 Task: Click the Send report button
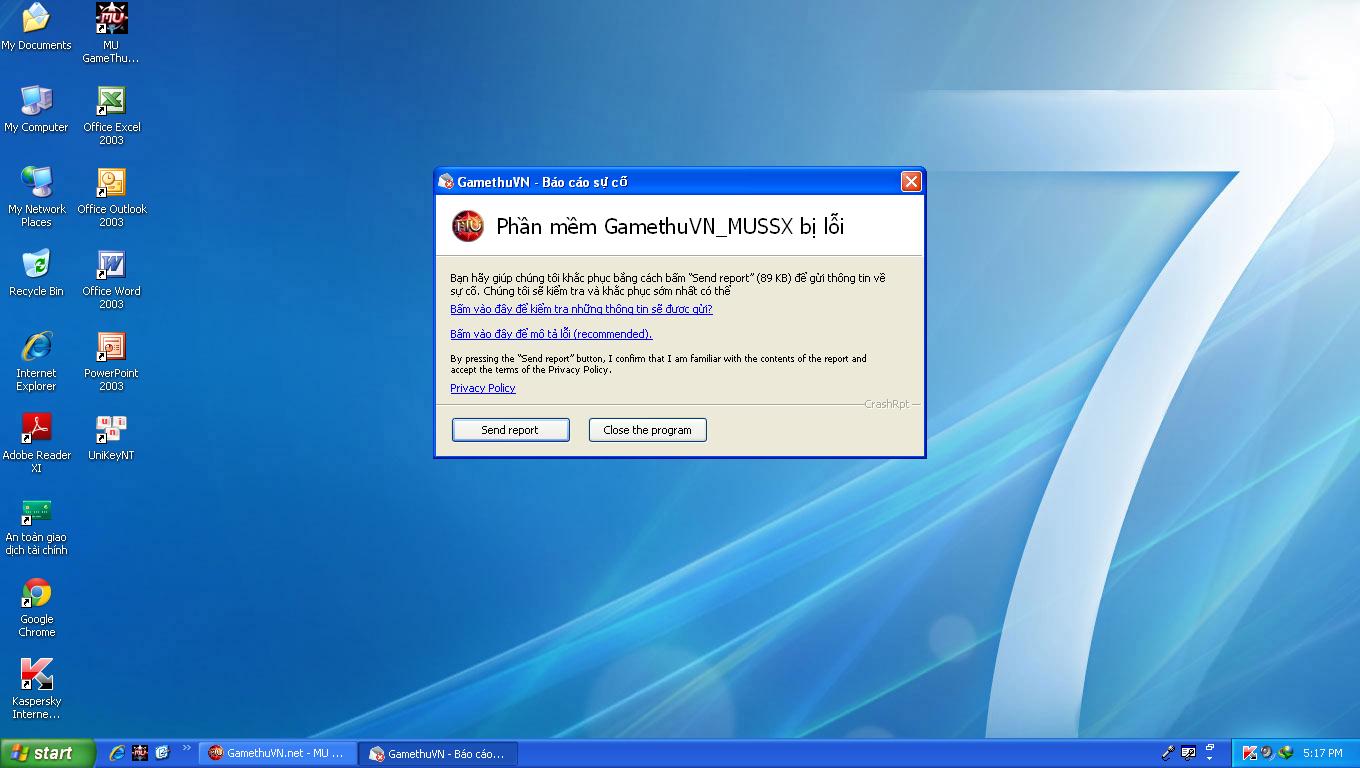[510, 430]
